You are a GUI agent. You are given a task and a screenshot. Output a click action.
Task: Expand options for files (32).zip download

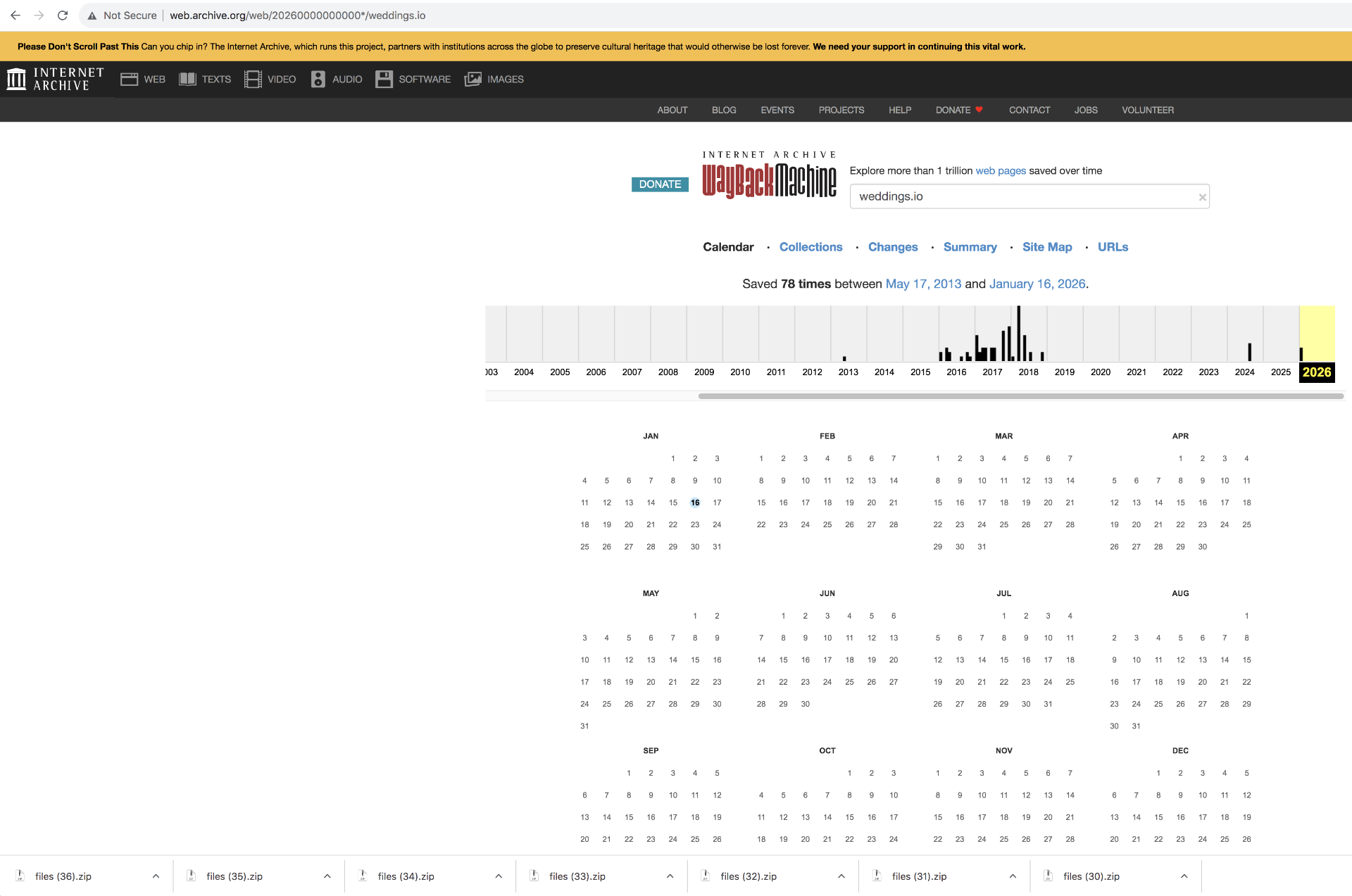[x=841, y=876]
